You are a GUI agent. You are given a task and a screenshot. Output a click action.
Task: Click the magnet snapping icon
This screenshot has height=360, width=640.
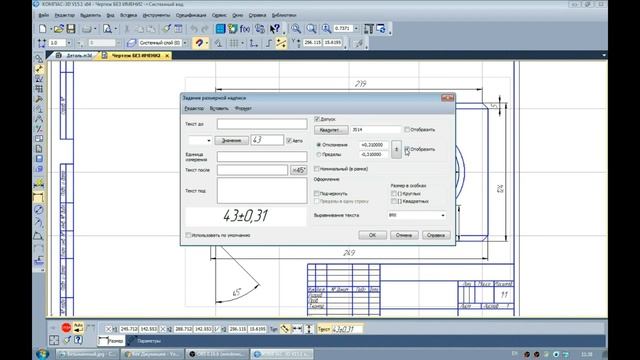tap(199, 42)
